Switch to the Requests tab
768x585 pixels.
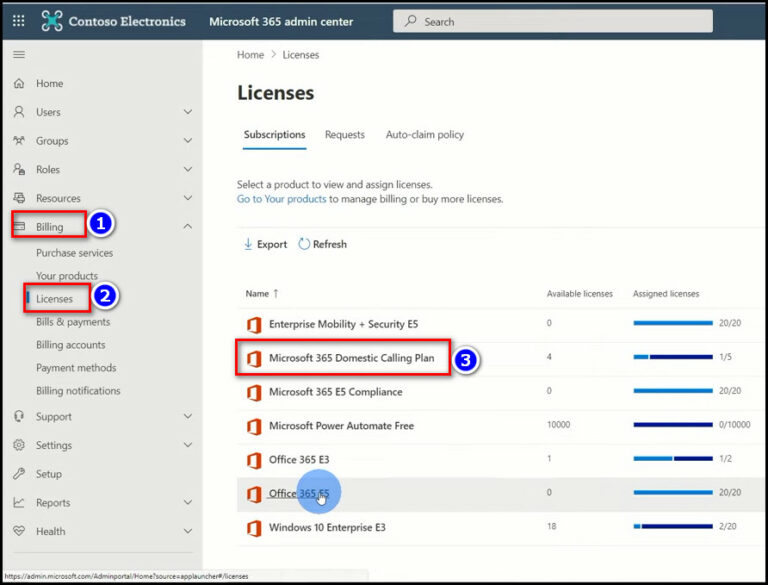(345, 135)
